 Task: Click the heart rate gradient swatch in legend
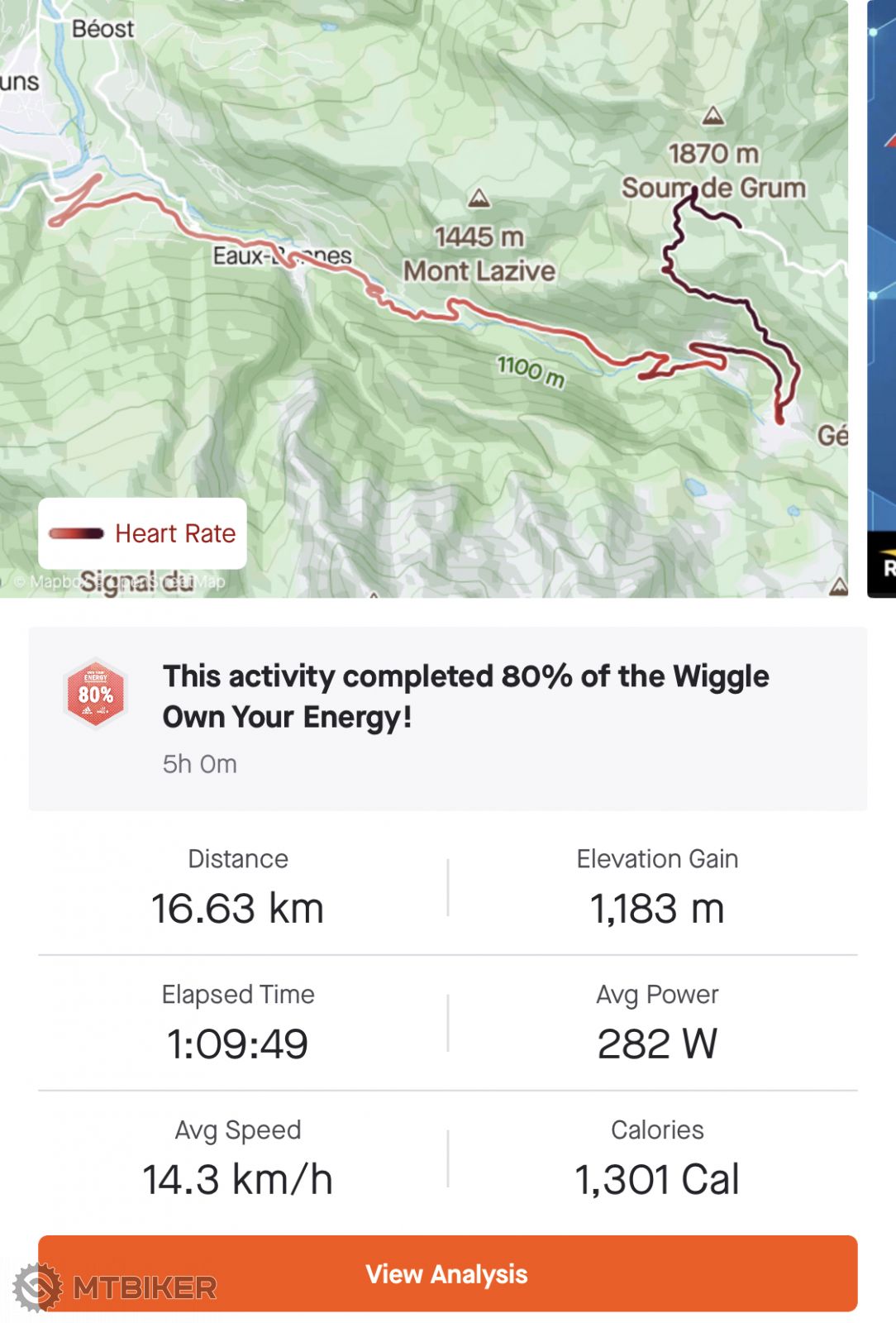76,533
